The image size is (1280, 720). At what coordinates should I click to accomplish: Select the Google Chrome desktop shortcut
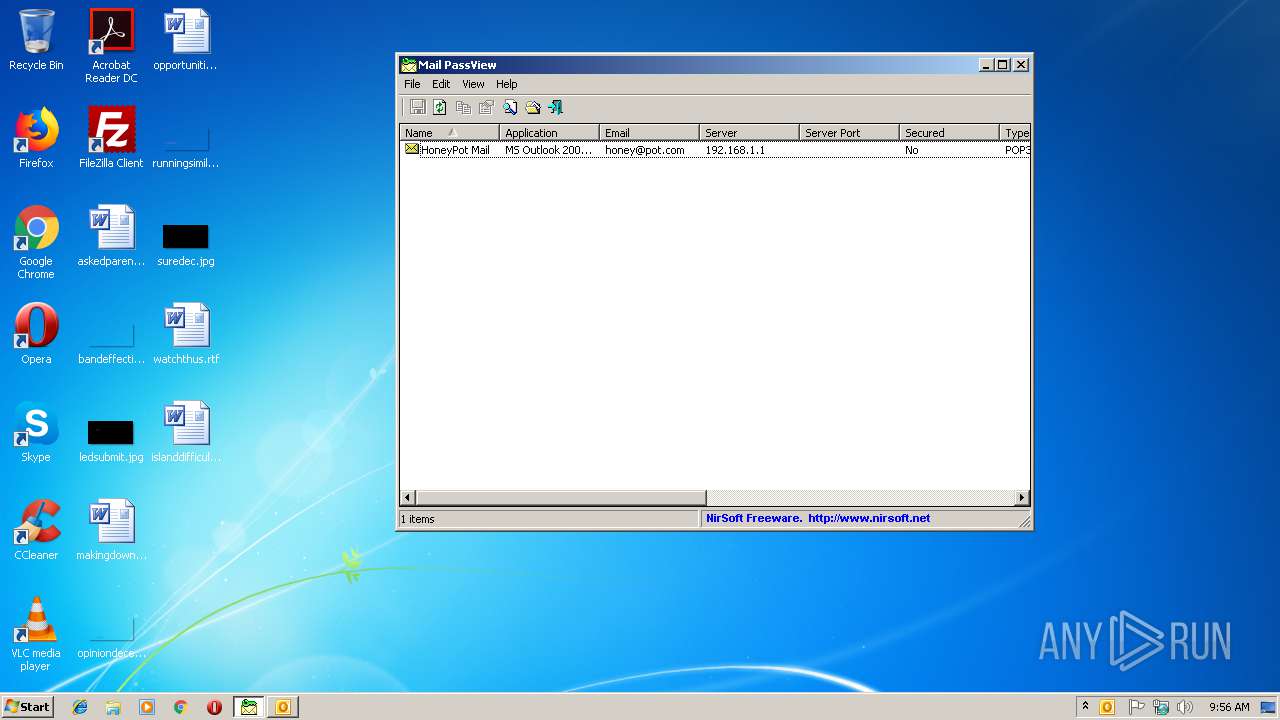coord(36,242)
